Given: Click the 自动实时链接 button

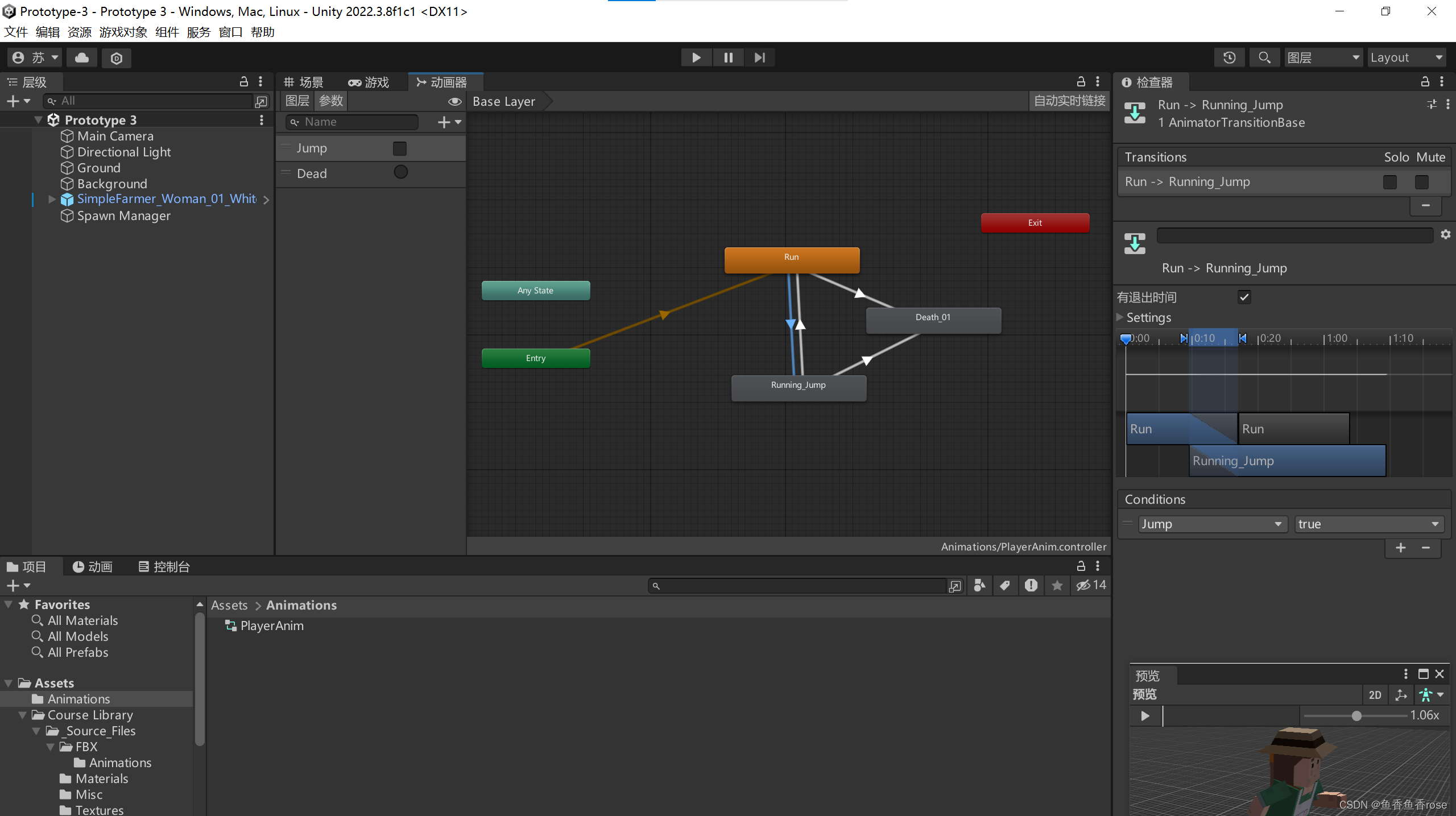Looking at the screenshot, I should coord(1069,101).
